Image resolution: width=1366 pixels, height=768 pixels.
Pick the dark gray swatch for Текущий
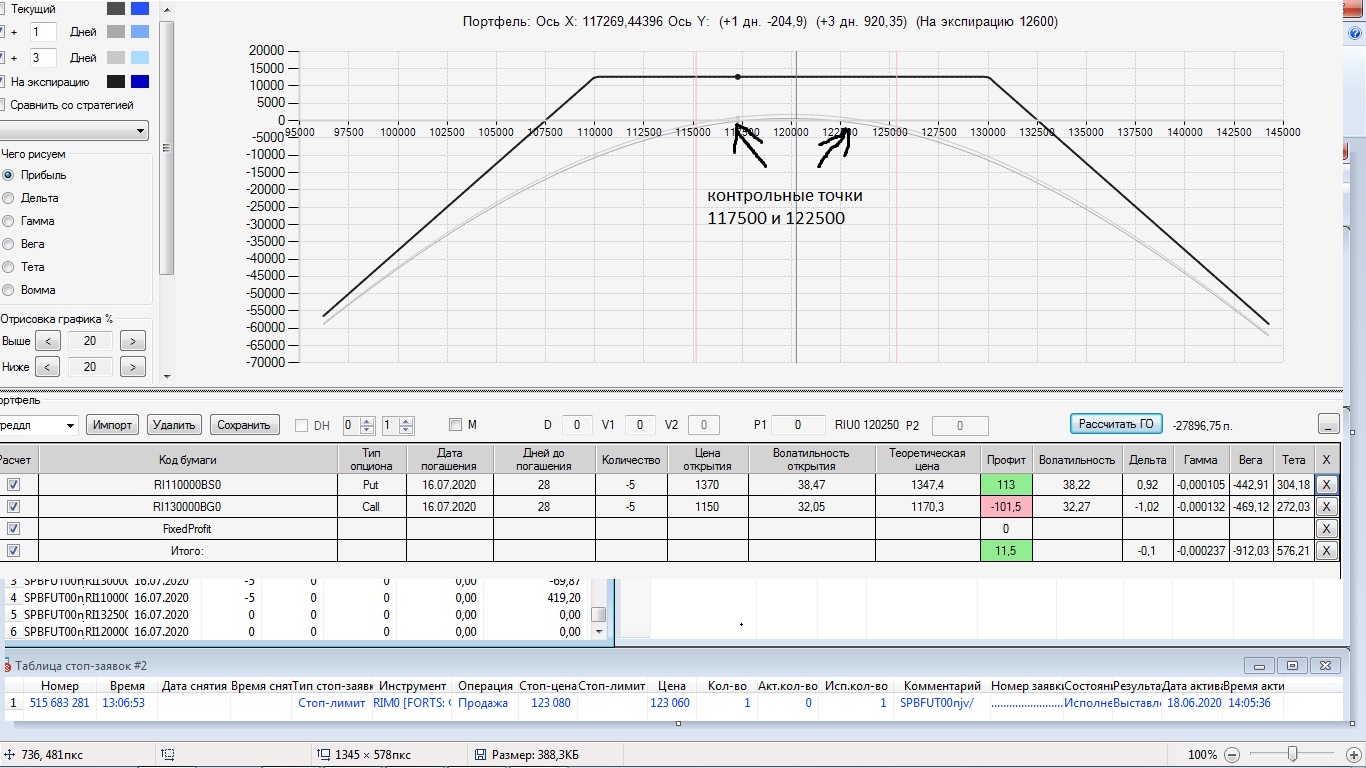coord(116,9)
